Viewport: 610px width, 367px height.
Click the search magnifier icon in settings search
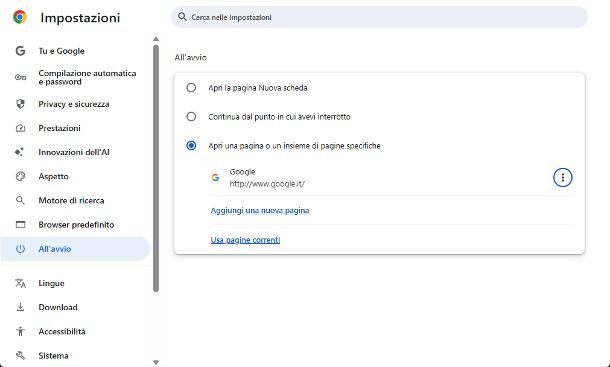(182, 17)
